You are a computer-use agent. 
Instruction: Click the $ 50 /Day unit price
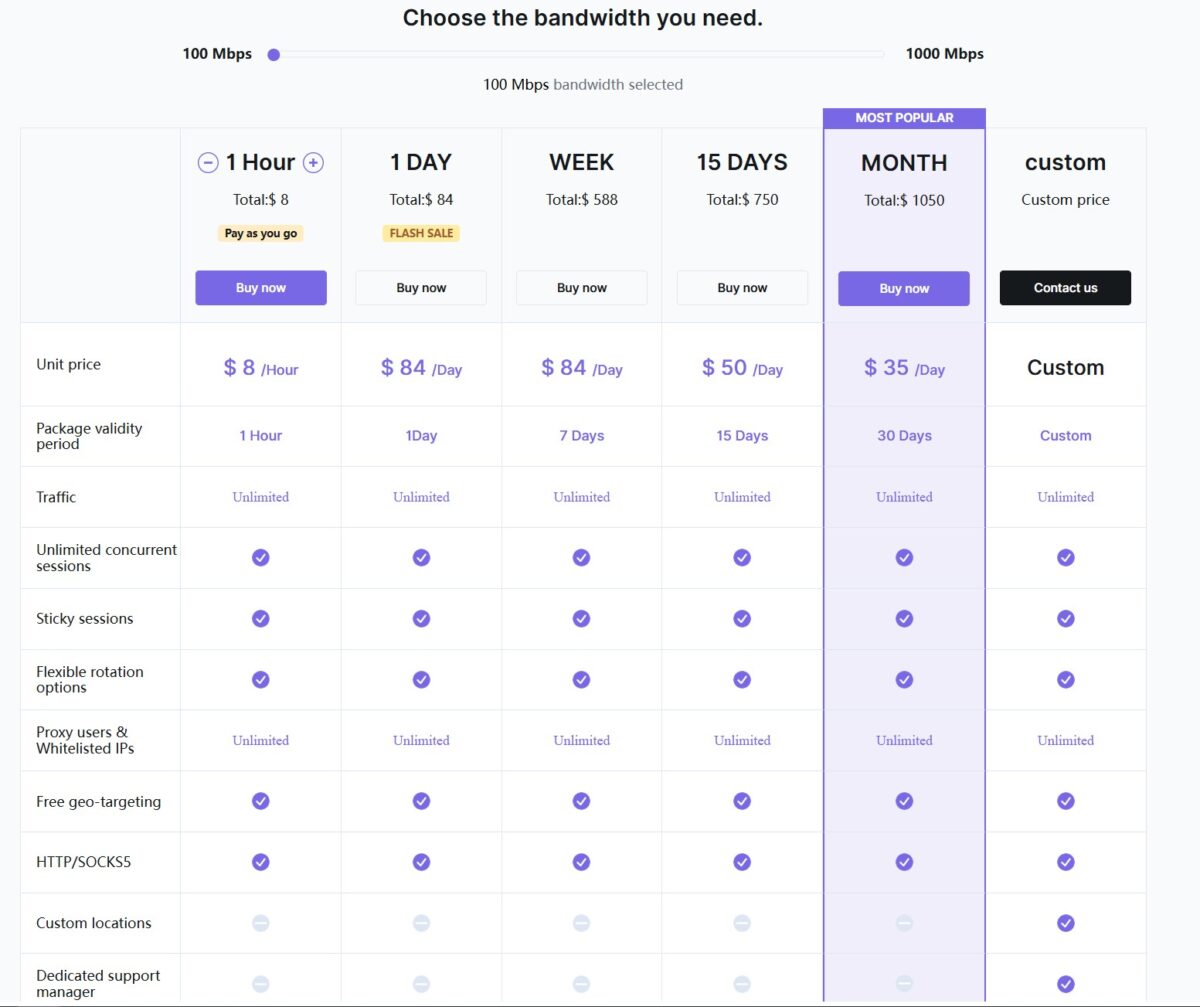742,368
